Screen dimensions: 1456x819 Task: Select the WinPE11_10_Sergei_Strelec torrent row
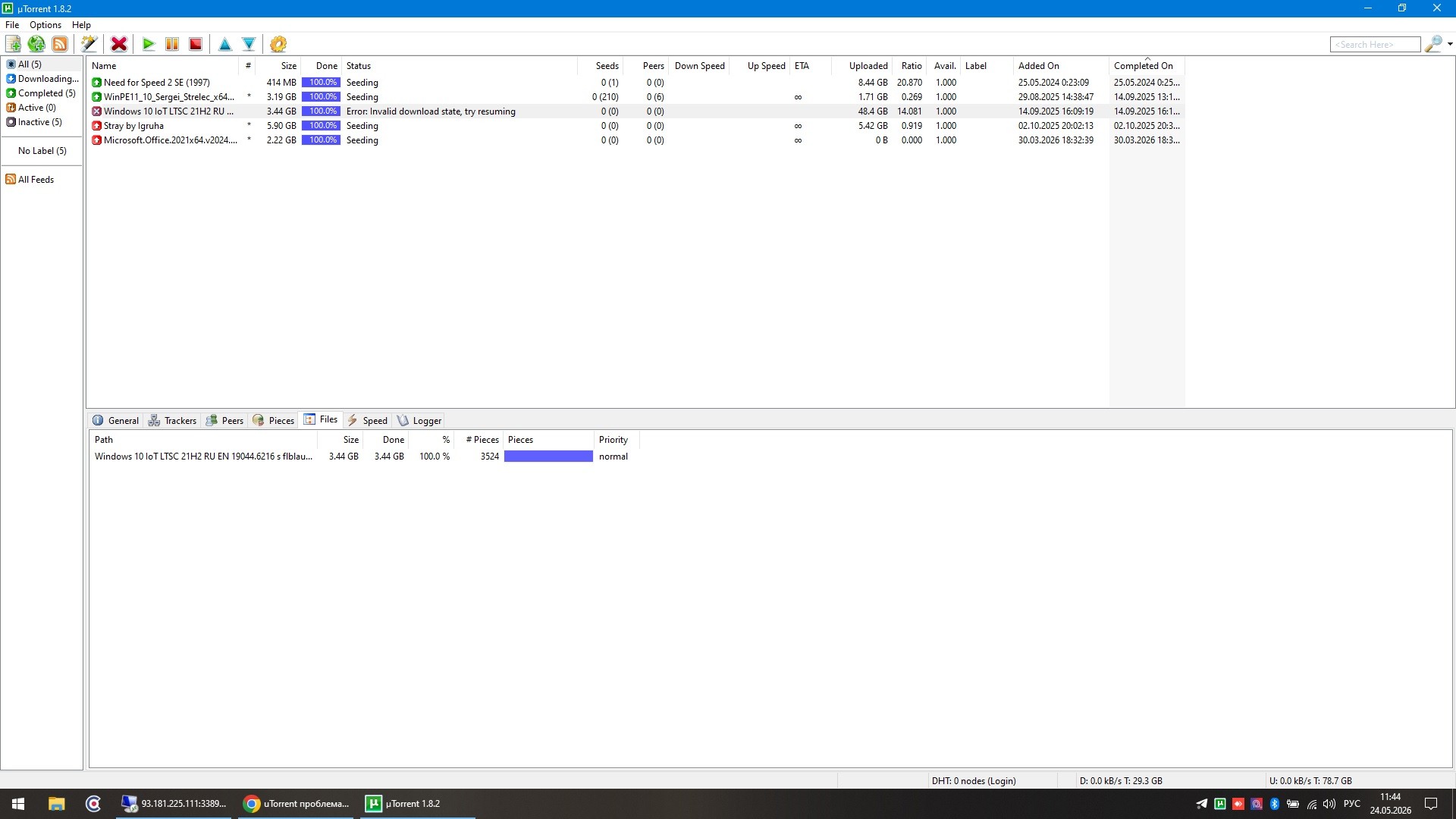[637, 97]
